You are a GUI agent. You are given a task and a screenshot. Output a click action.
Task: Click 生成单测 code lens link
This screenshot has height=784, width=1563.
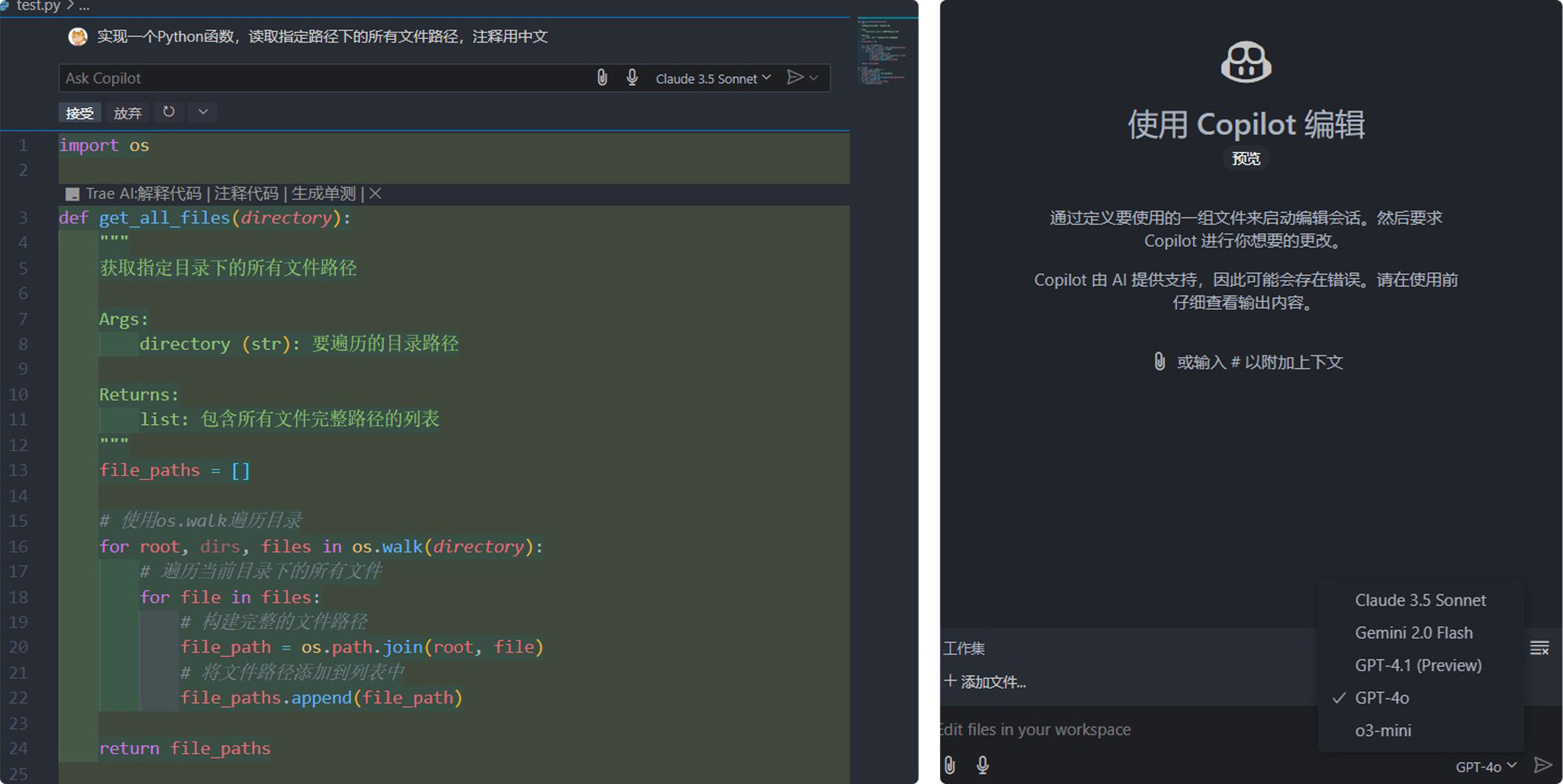click(323, 194)
